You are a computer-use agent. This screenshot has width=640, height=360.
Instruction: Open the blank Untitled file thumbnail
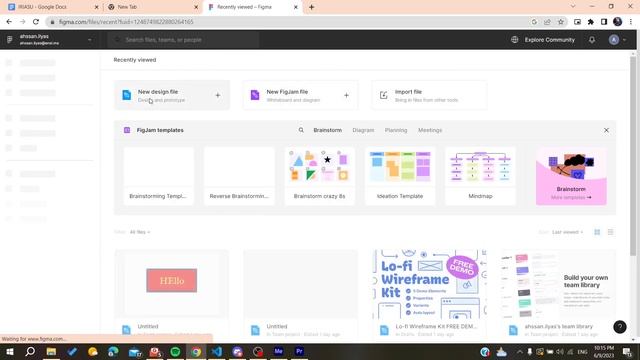300,284
